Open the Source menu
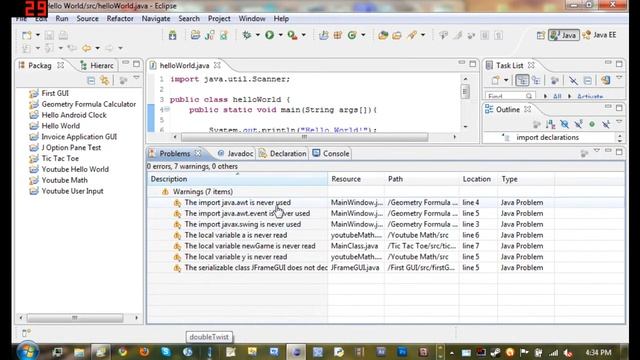 tap(87, 19)
